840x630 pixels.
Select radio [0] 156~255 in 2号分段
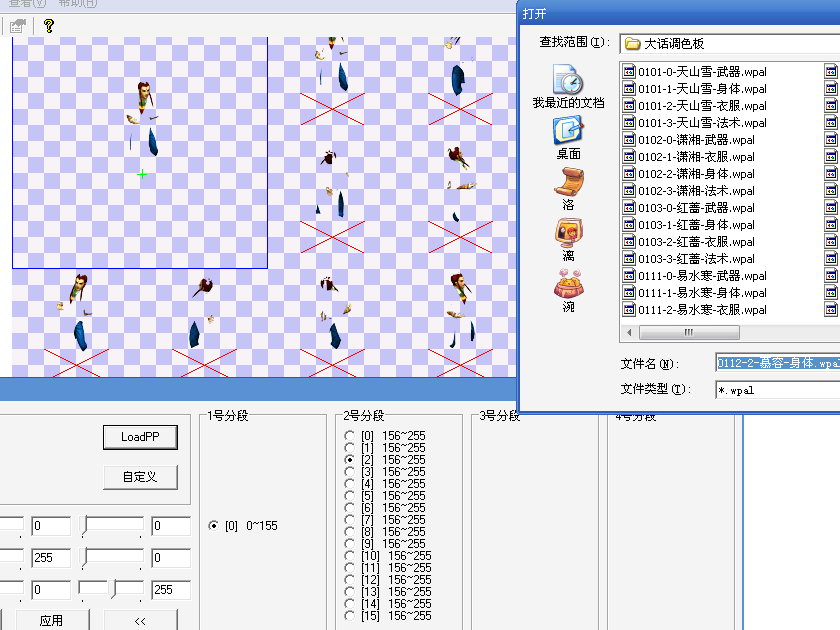click(349, 436)
